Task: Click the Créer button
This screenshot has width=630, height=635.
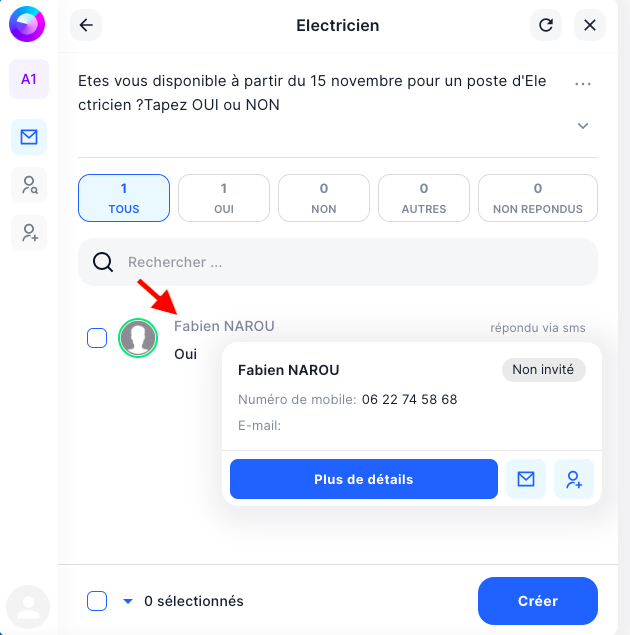Action: pyautogui.click(x=538, y=601)
